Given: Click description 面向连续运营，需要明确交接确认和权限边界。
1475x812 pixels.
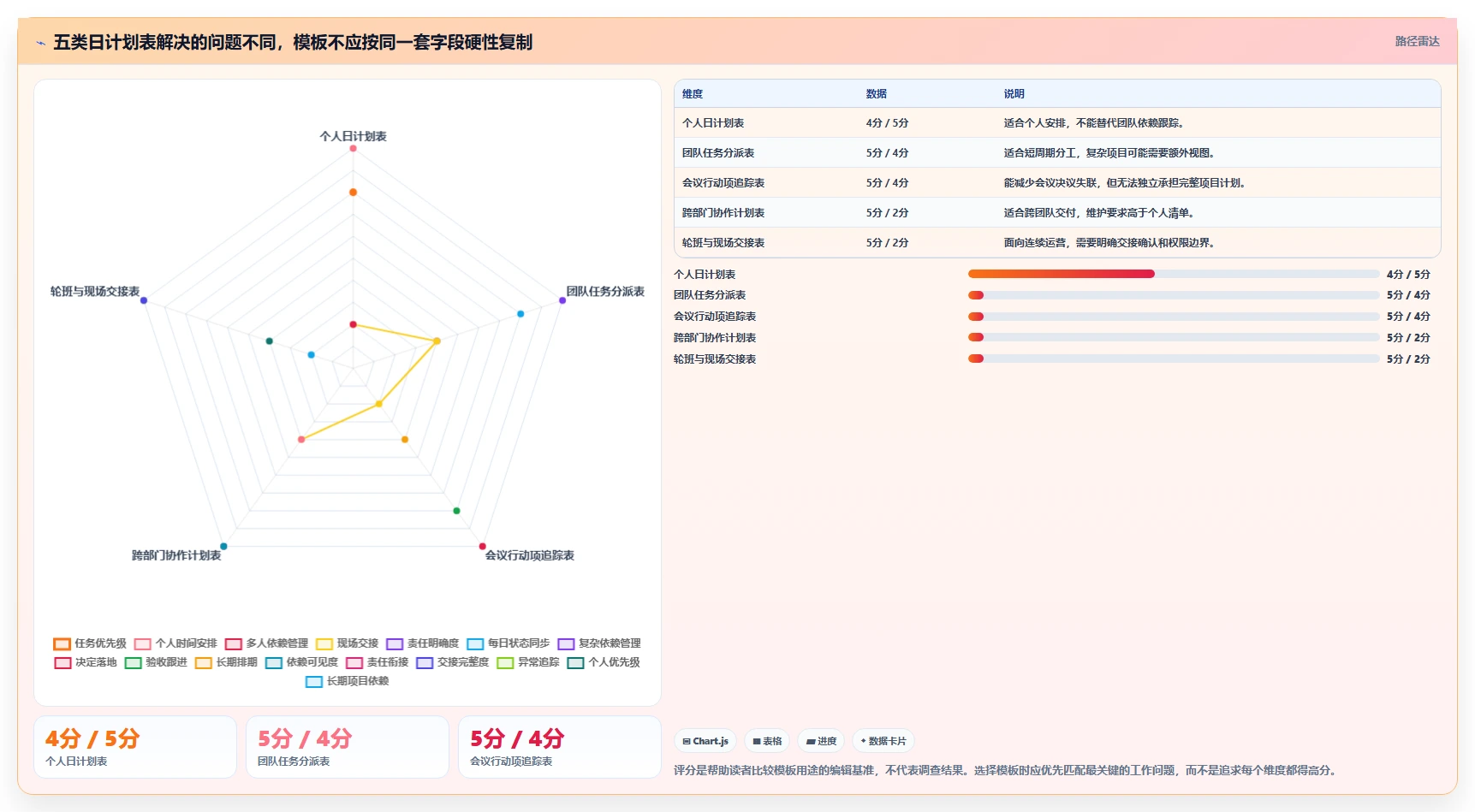Looking at the screenshot, I should click(x=1109, y=243).
